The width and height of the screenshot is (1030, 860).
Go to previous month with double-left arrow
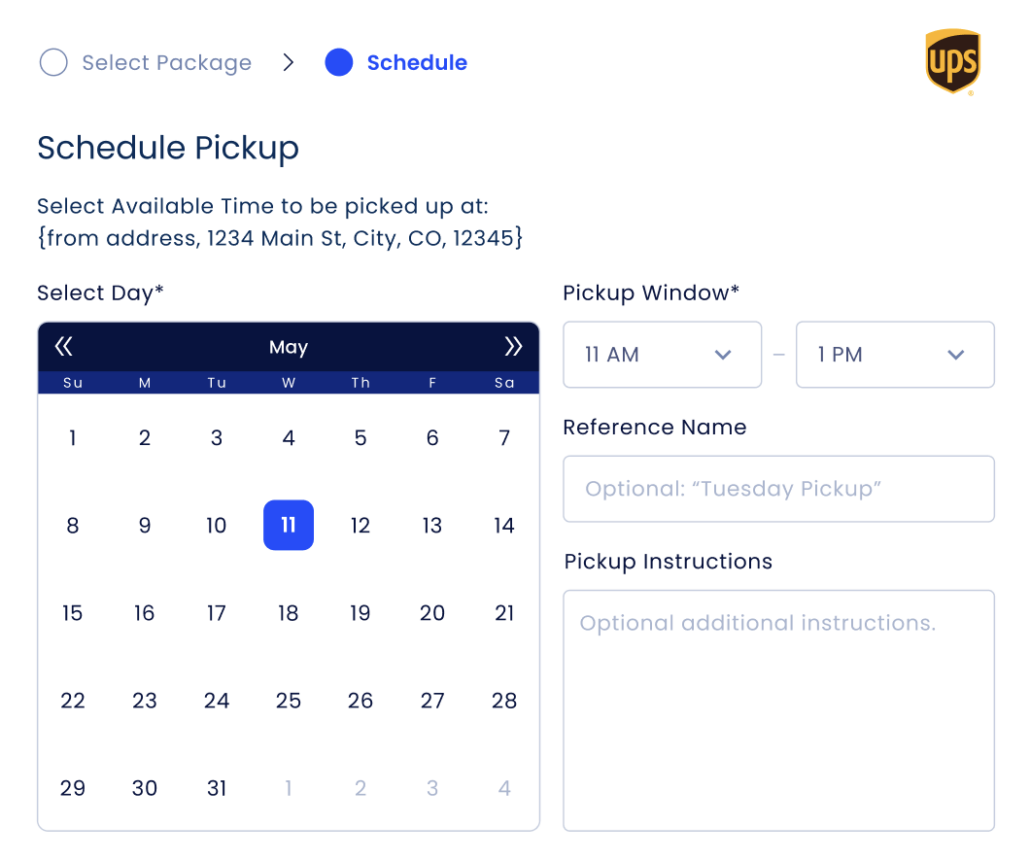(x=63, y=346)
